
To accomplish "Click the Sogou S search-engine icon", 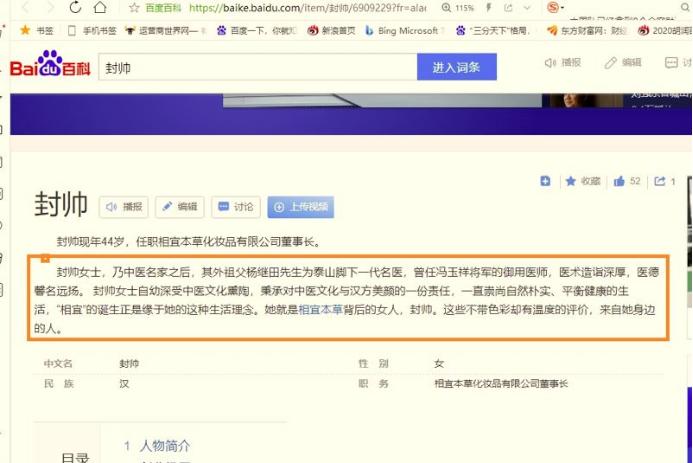I will click(x=552, y=7).
